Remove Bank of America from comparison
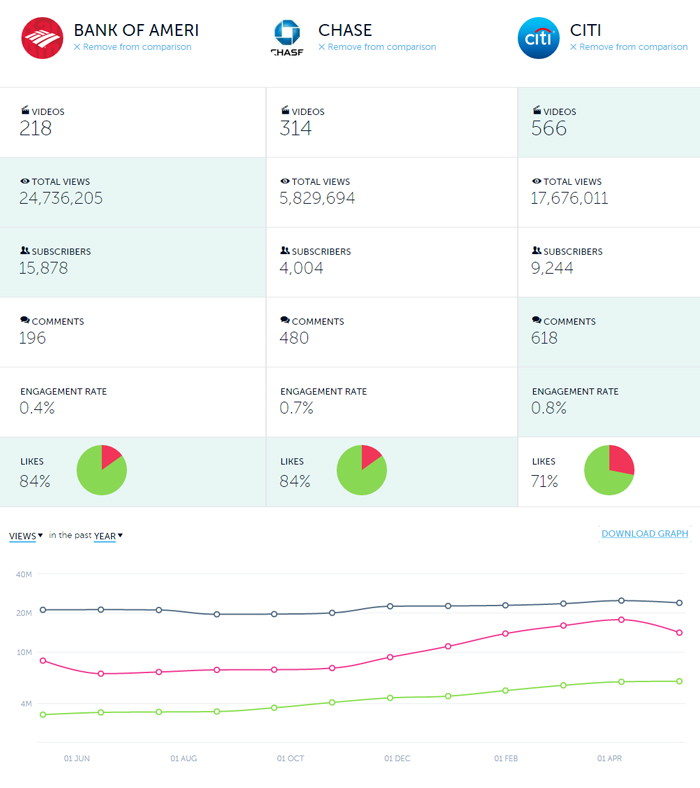The image size is (700, 788). tap(133, 47)
